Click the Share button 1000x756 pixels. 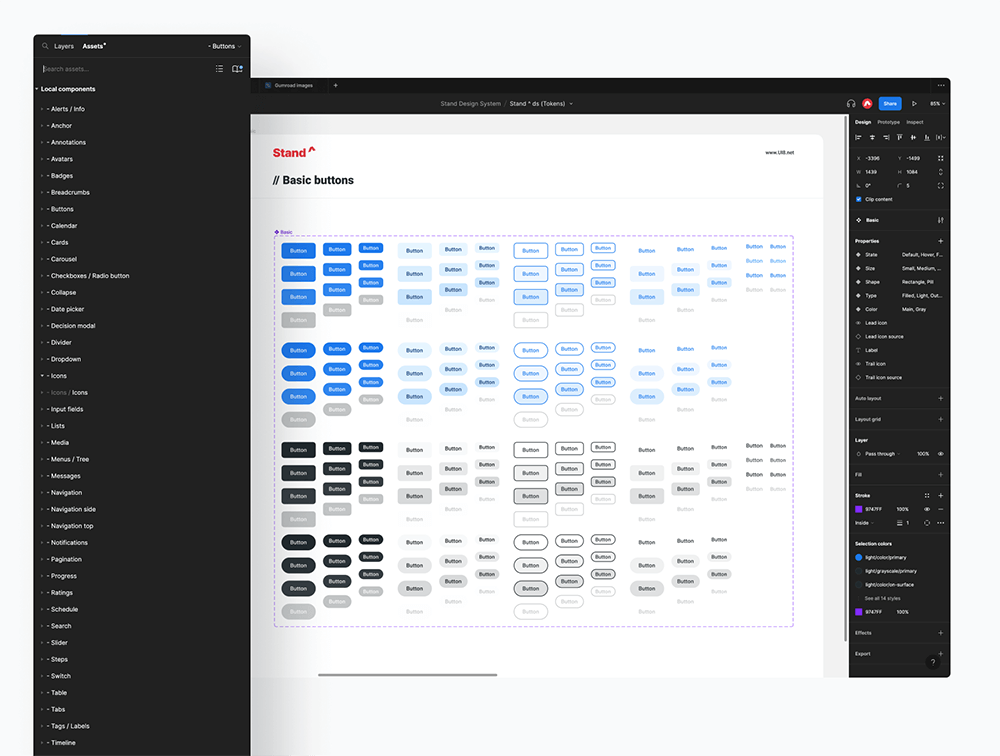pos(890,103)
